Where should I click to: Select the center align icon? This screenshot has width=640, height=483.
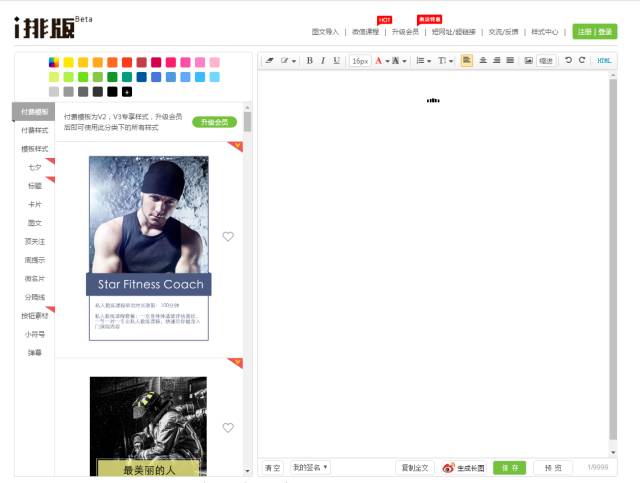point(483,60)
